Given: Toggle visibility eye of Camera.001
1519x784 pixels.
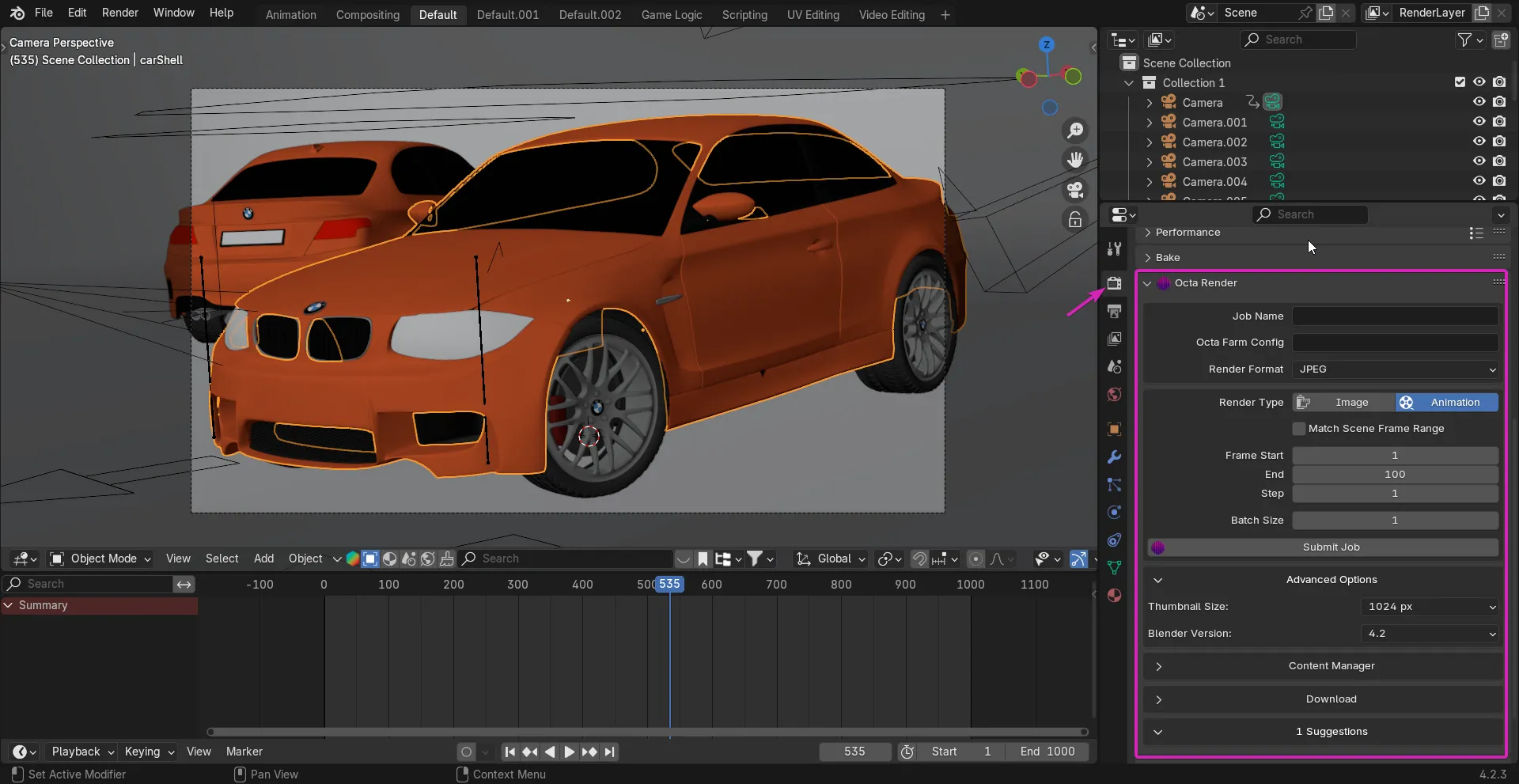Looking at the screenshot, I should [1479, 121].
